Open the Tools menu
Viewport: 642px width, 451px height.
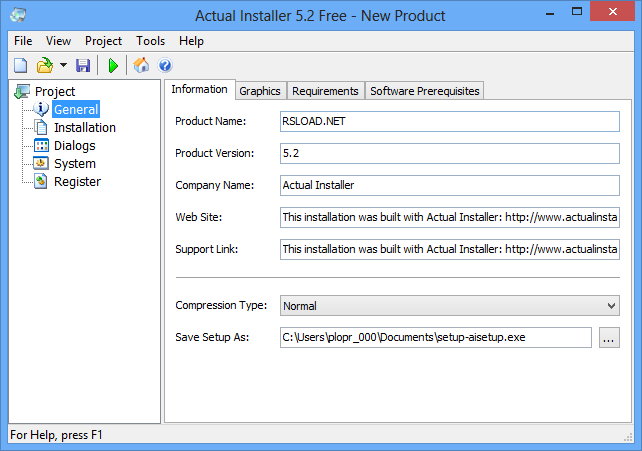coord(150,41)
